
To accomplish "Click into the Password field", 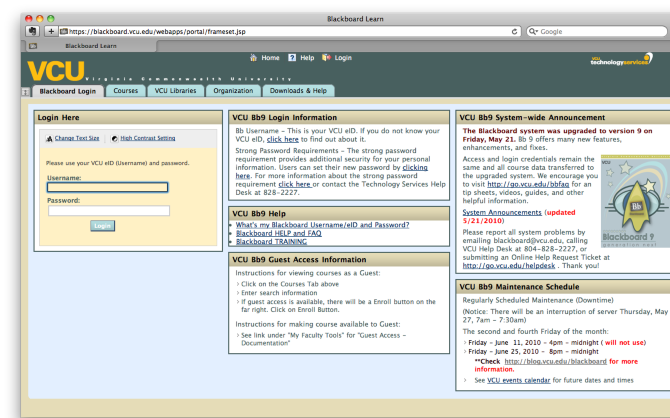I will point(108,210).
